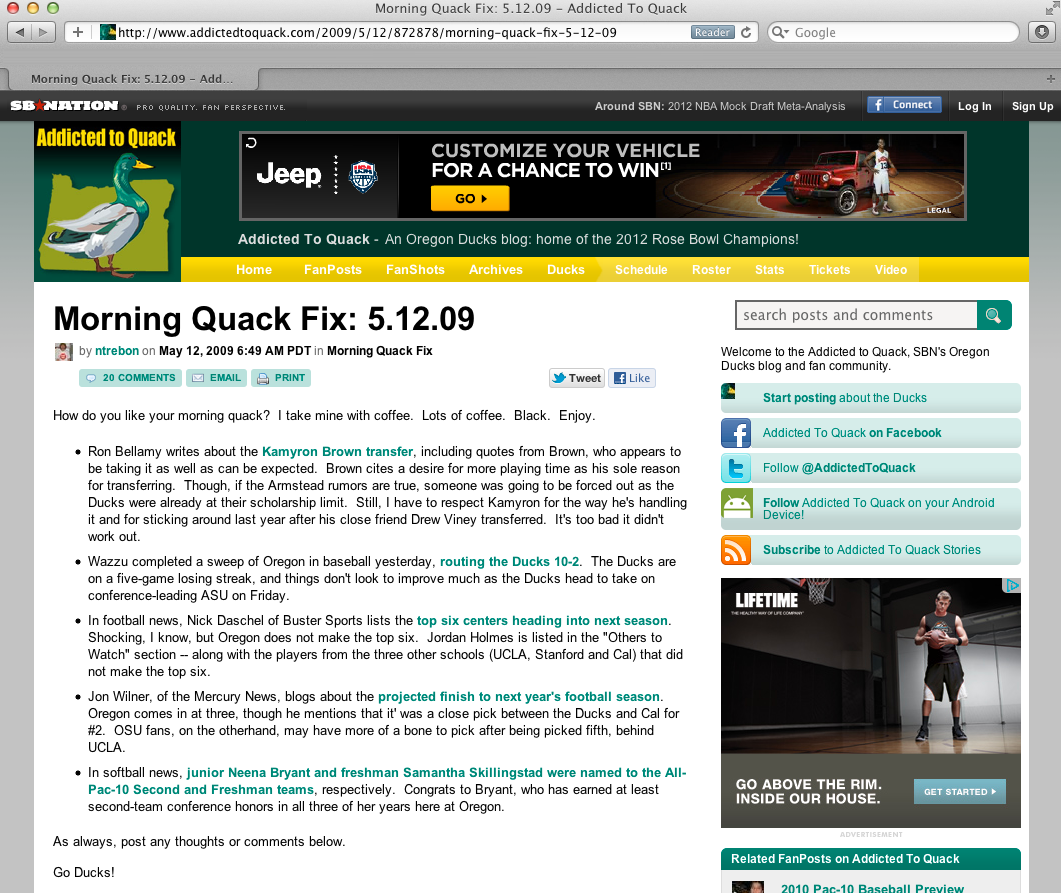
Task: Click the Email article button
Action: [x=217, y=377]
